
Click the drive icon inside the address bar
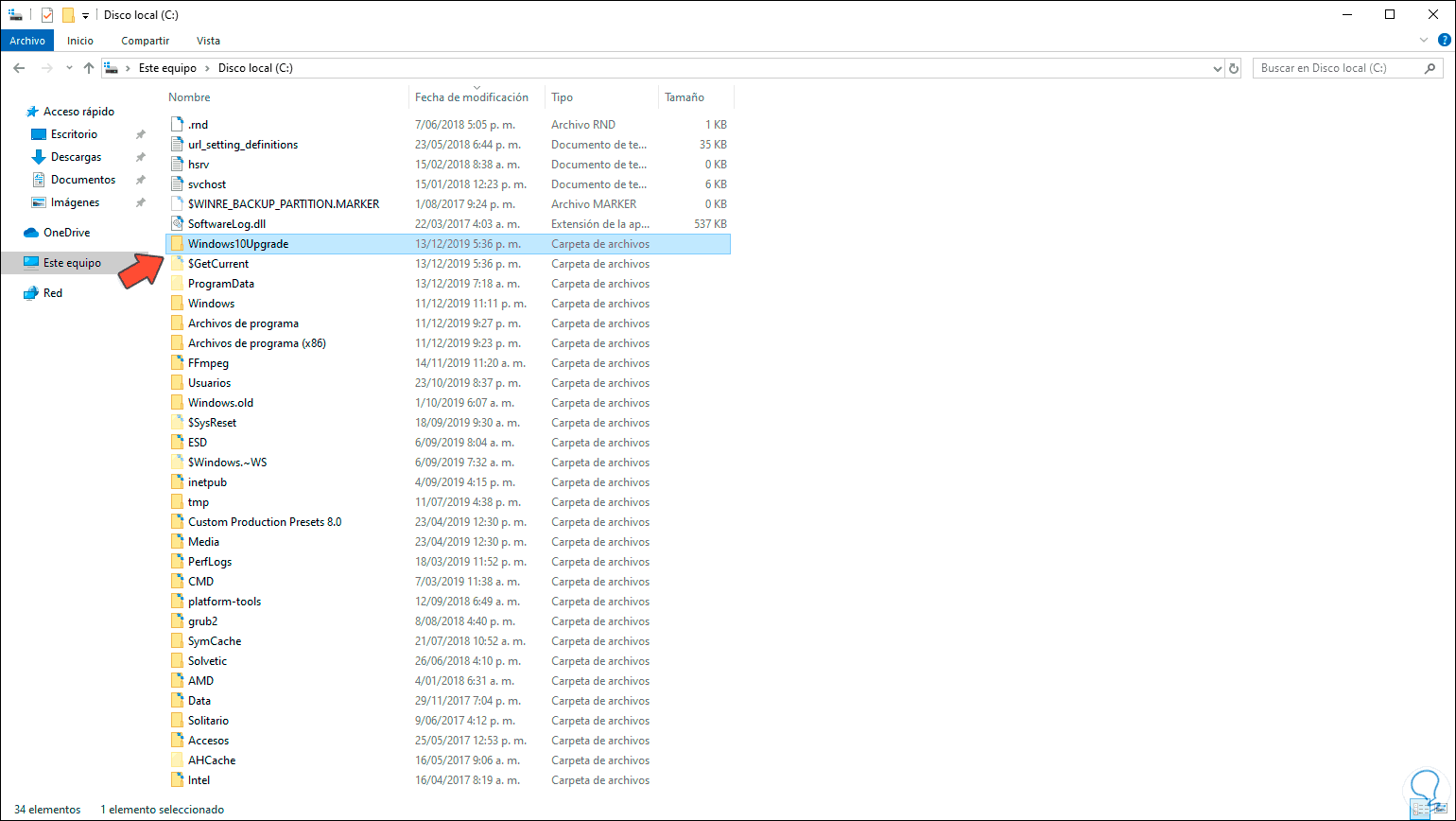(x=112, y=68)
